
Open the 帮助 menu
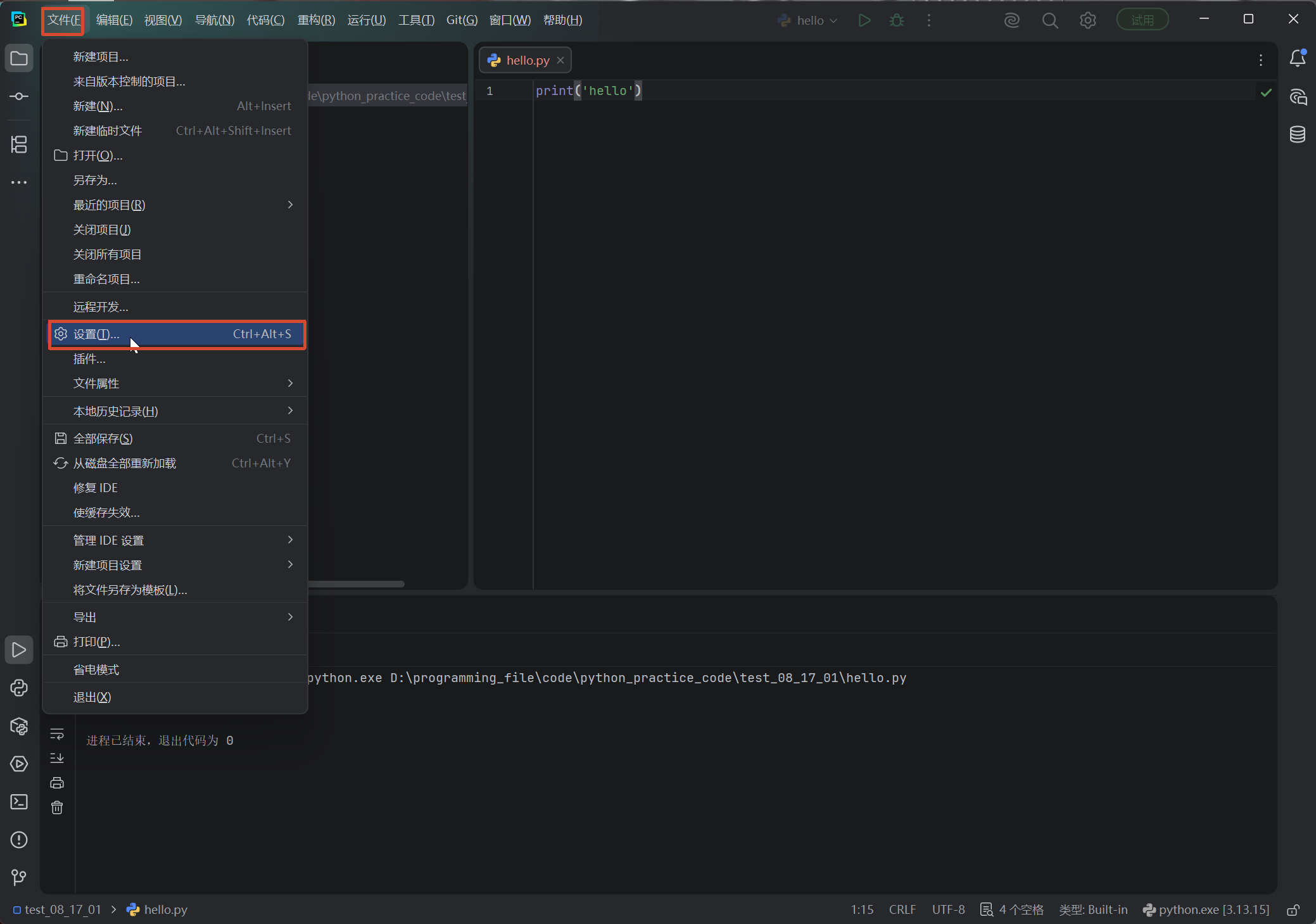562,20
